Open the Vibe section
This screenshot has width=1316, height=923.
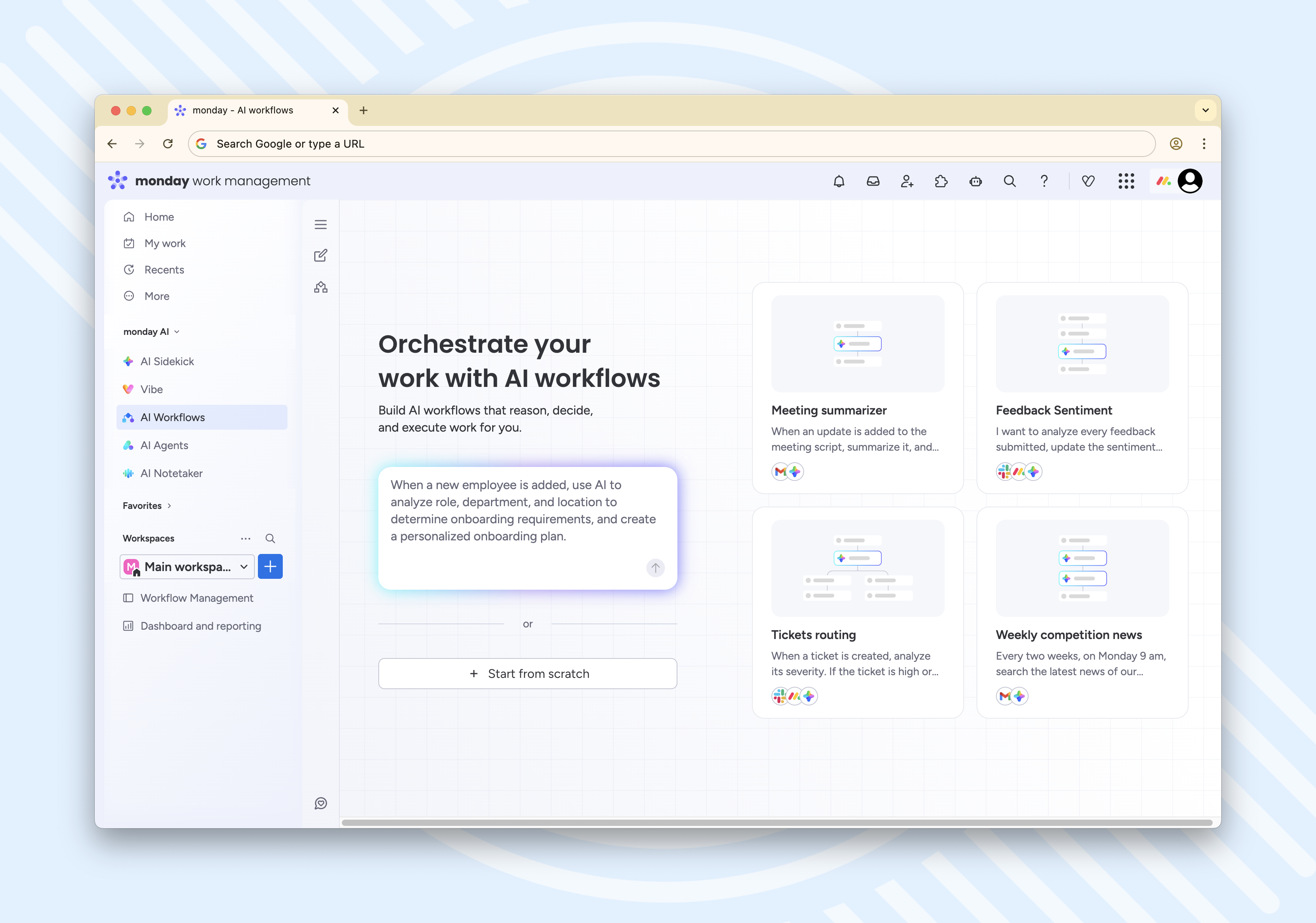[x=153, y=389]
